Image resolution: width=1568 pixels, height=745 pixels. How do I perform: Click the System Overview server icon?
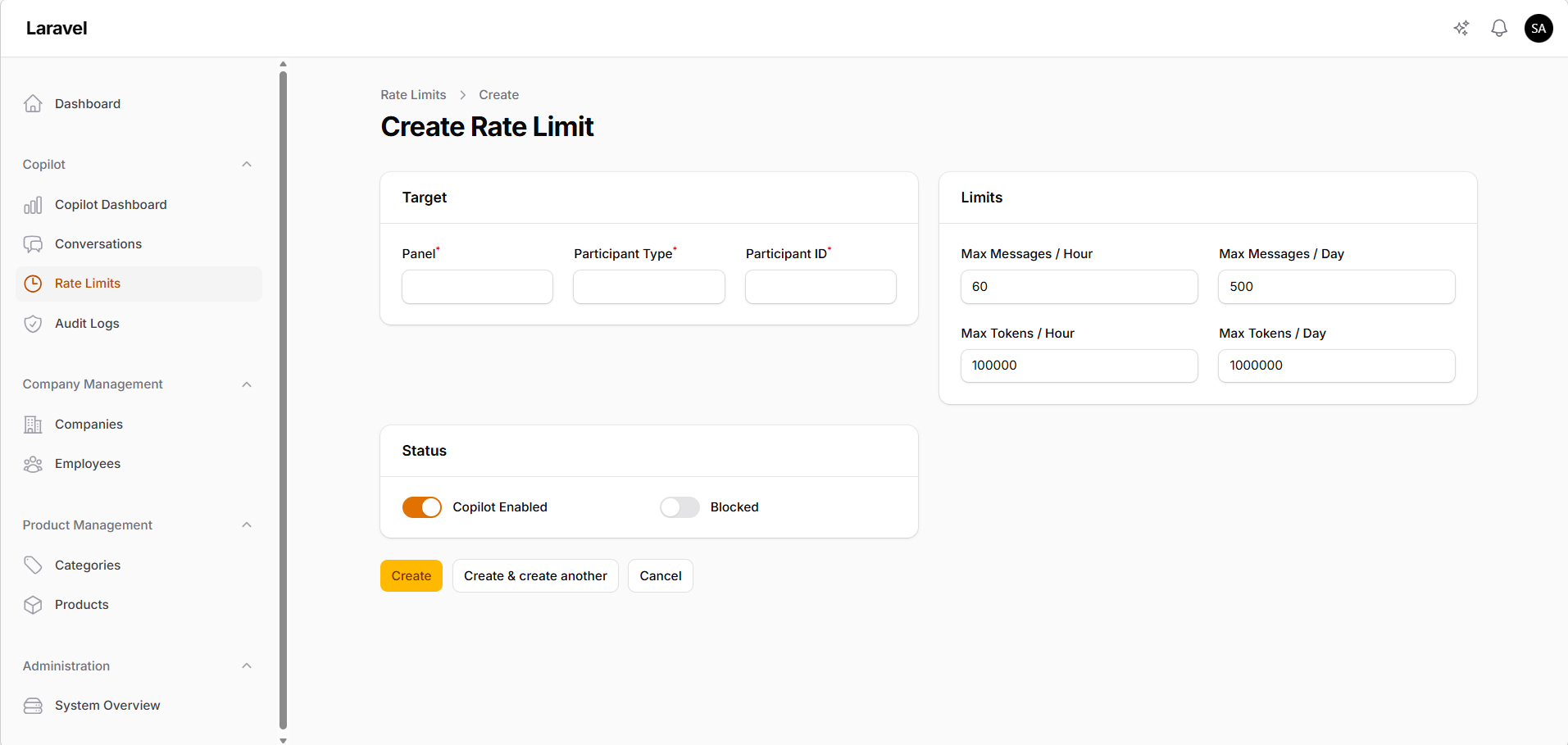[x=33, y=705]
